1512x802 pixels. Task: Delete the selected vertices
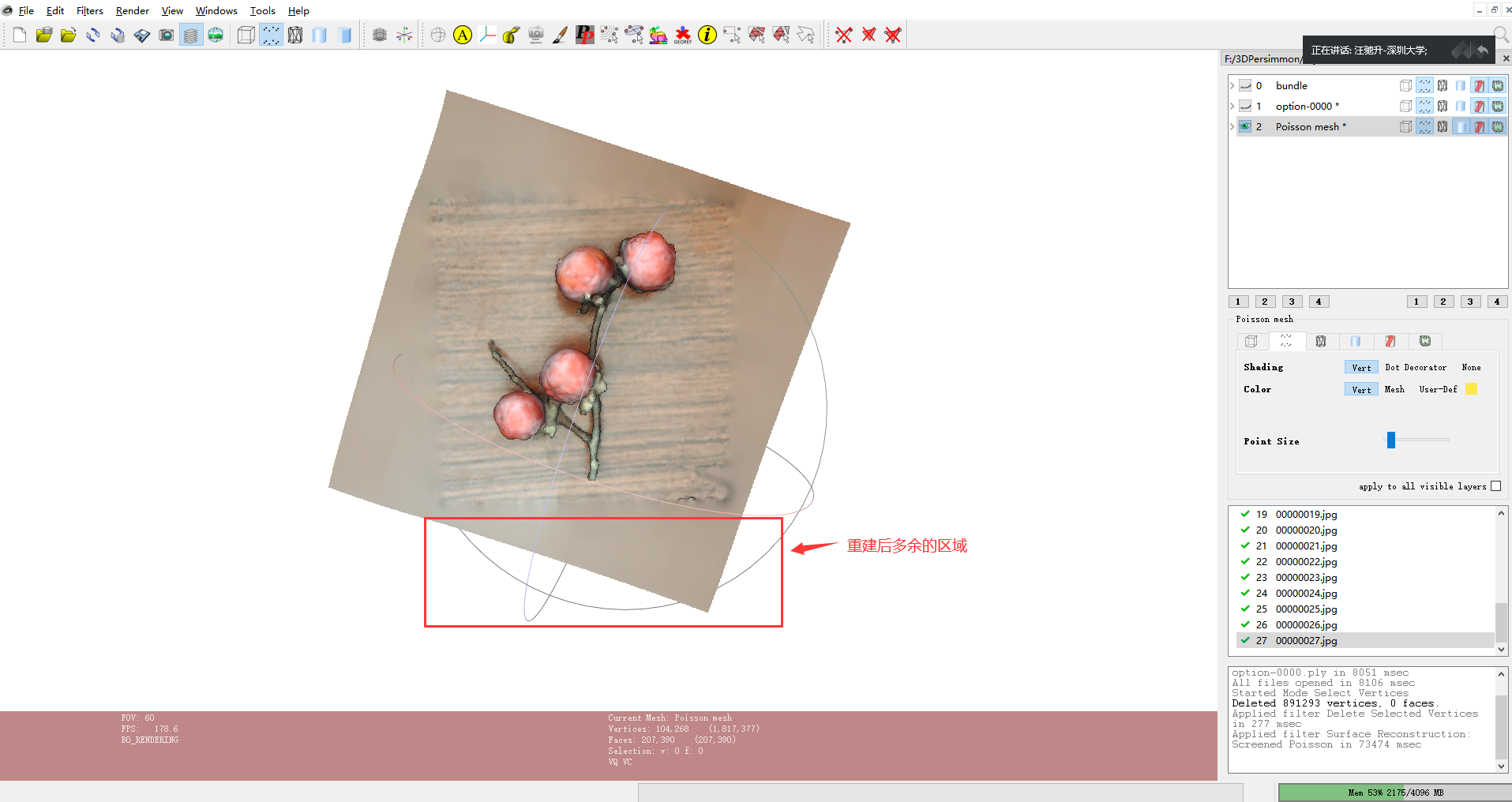point(844,35)
